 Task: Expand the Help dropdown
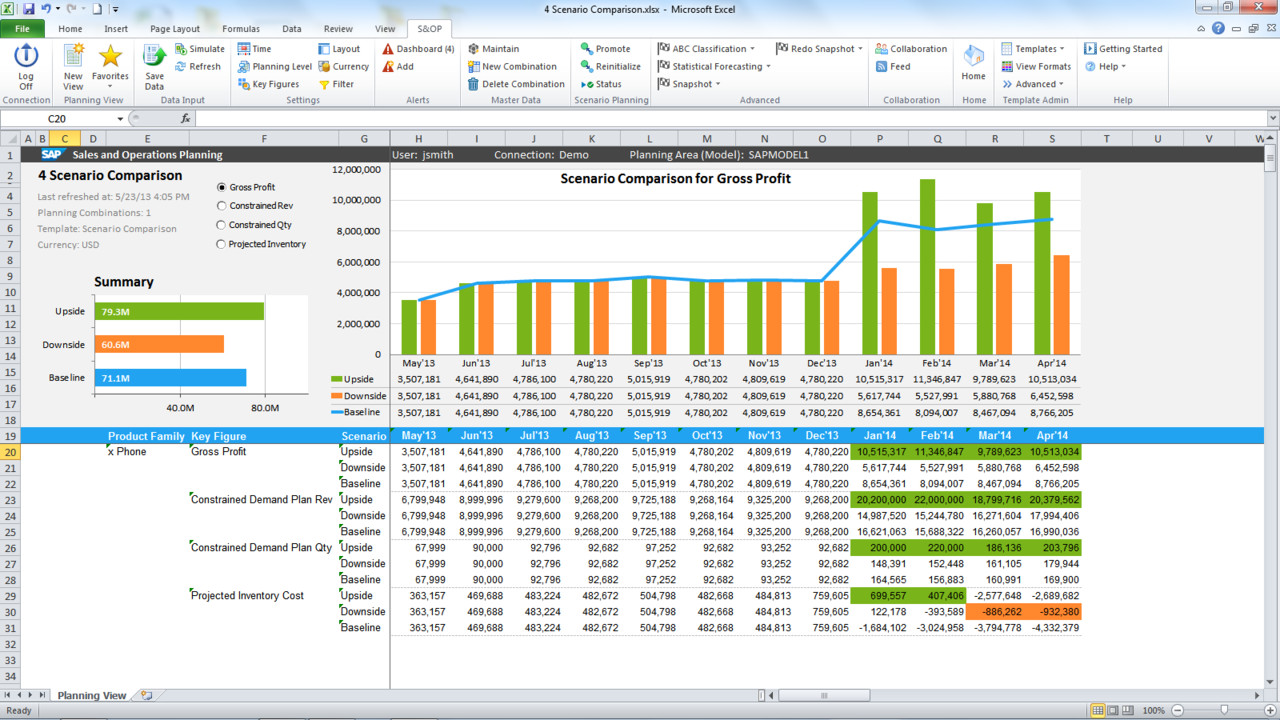point(1123,67)
